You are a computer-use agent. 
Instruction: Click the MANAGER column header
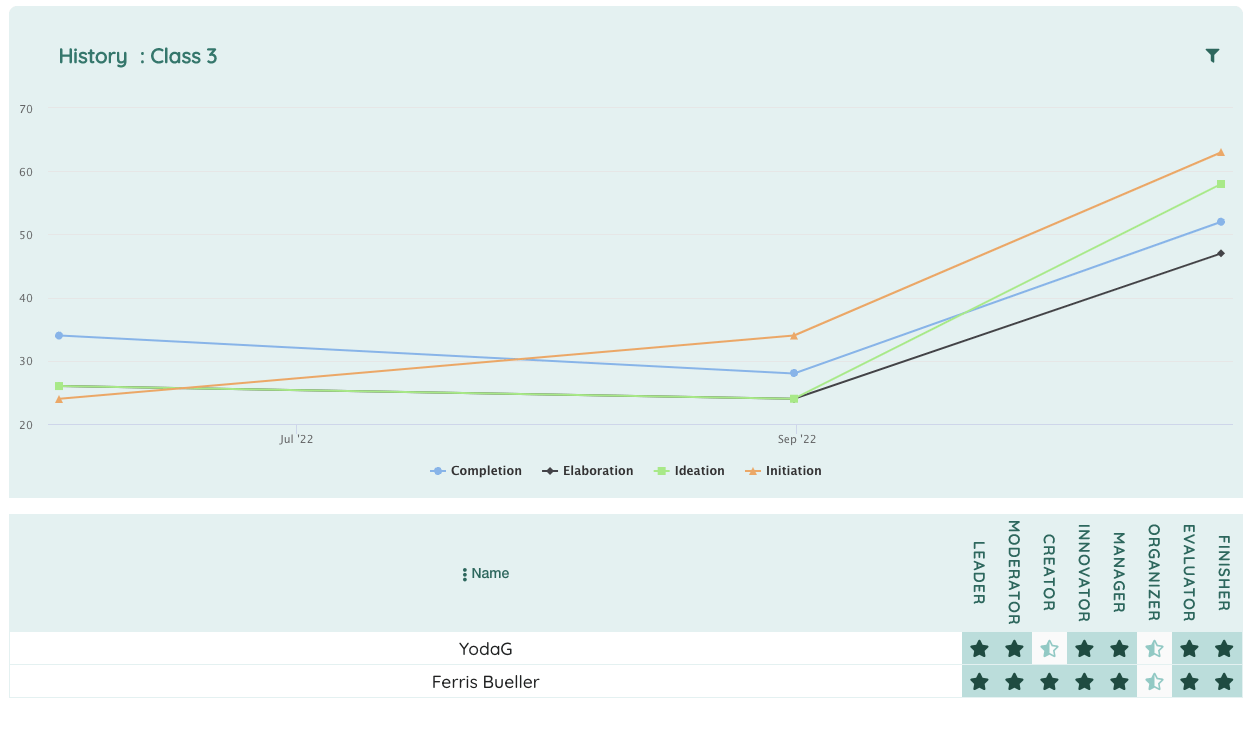[1119, 572]
